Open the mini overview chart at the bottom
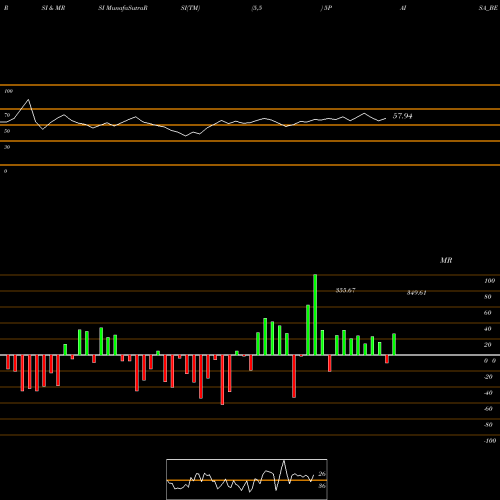 tap(247, 479)
